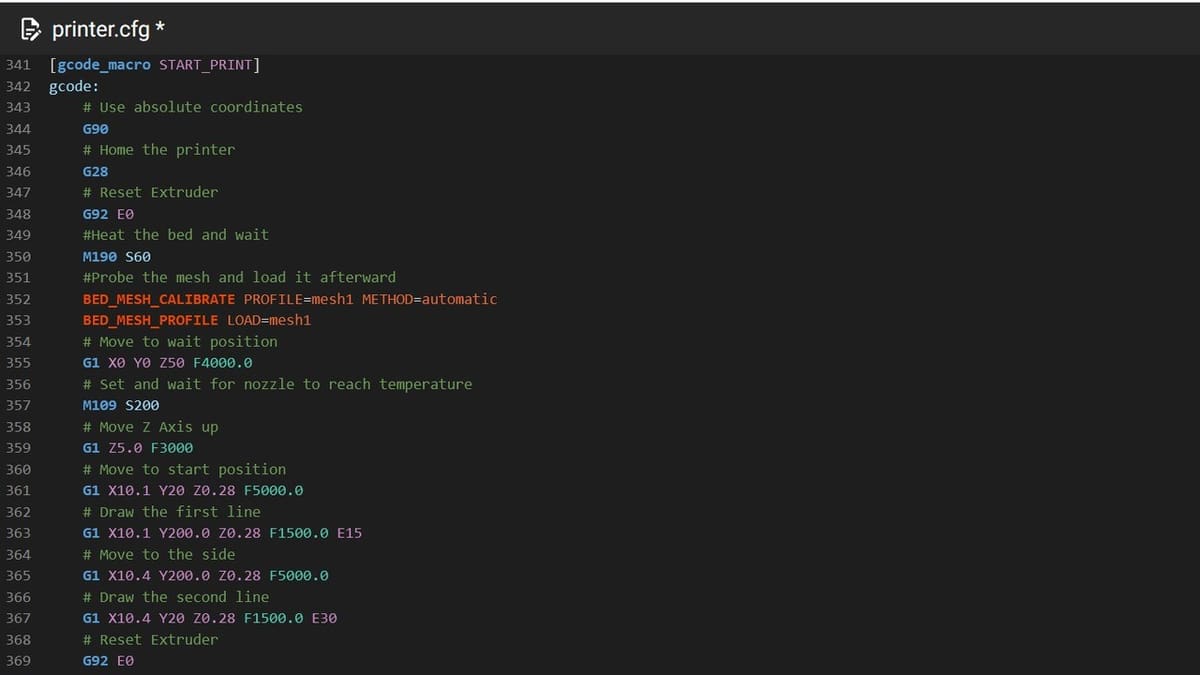Viewport: 1200px width, 675px height.
Task: Click the M109 S200 nozzle temperature line
Action: pyautogui.click(x=121, y=405)
